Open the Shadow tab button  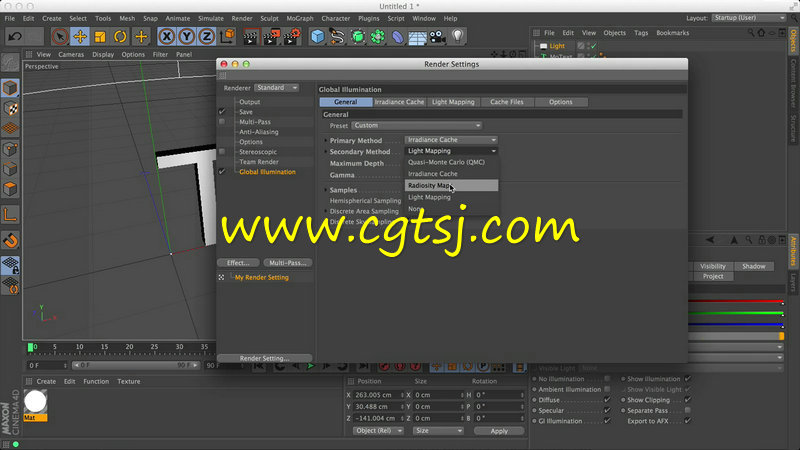point(754,266)
